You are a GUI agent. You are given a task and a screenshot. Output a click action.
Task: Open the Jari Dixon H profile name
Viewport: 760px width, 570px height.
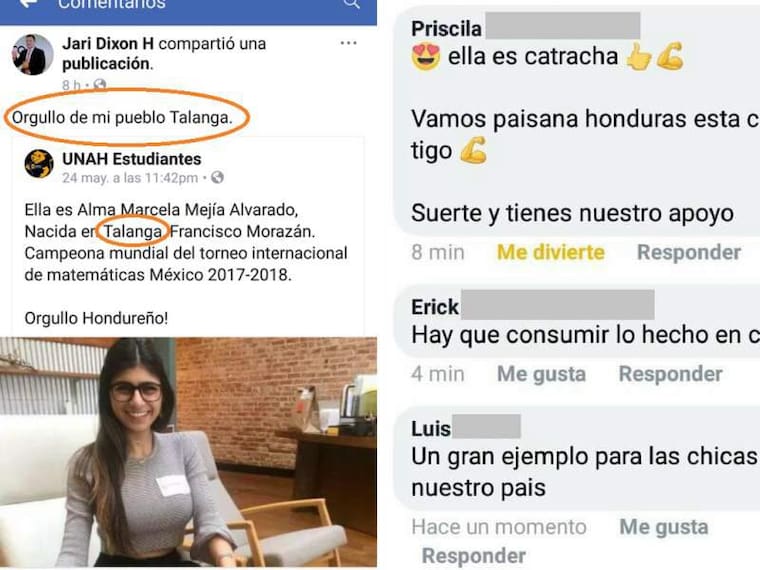pyautogui.click(x=108, y=44)
